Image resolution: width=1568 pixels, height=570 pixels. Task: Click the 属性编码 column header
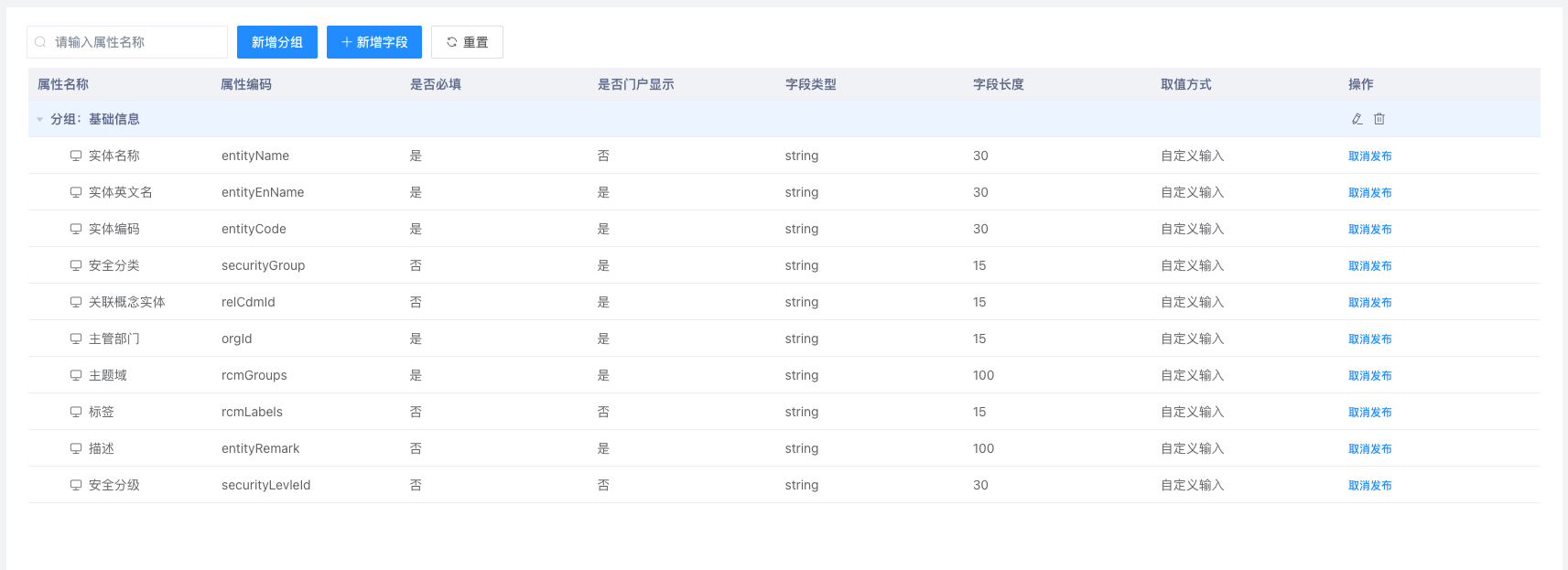(246, 84)
